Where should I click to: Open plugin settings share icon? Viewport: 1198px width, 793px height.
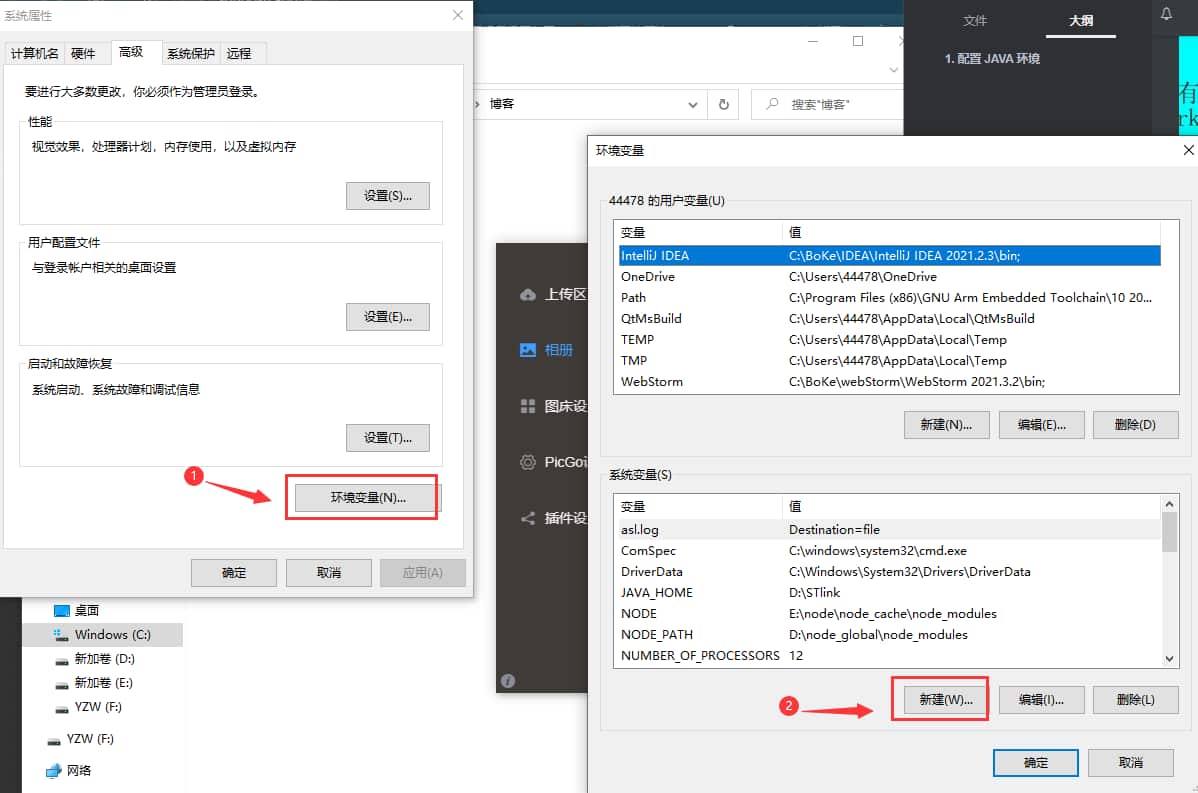pyautogui.click(x=528, y=518)
